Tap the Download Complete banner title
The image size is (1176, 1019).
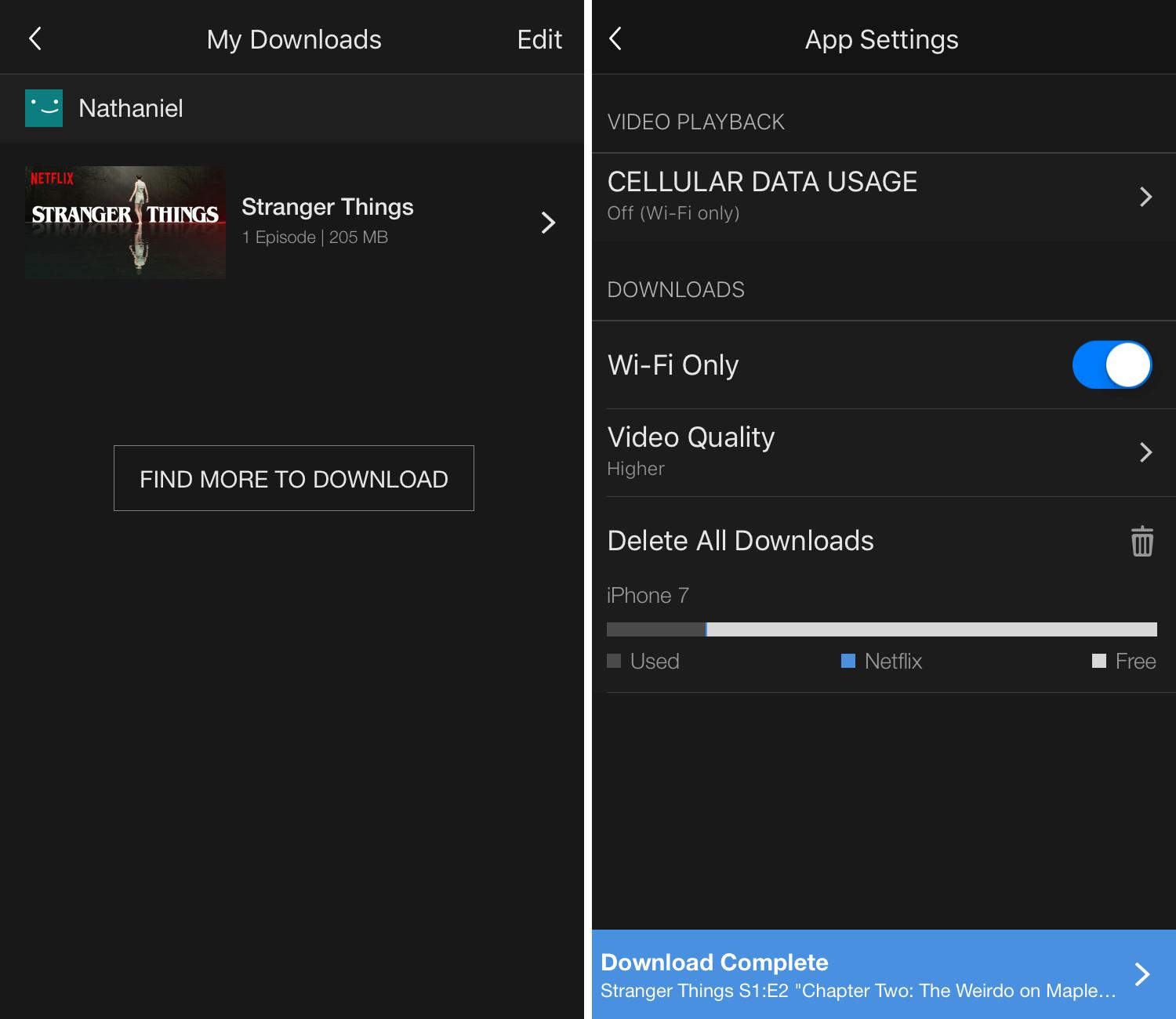(714, 962)
